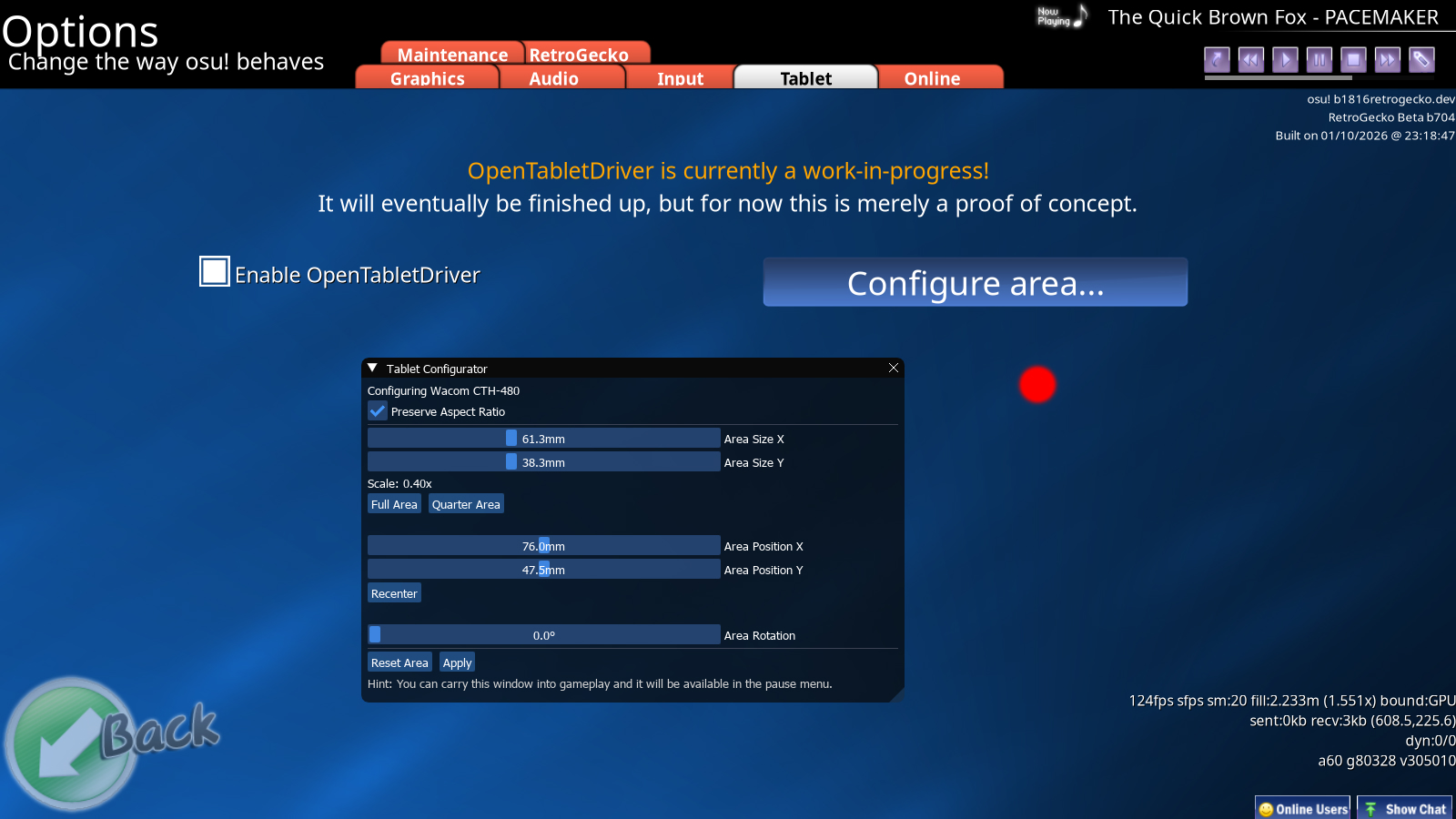
Task: Collapse the Tablet Configurator window
Action: click(372, 369)
